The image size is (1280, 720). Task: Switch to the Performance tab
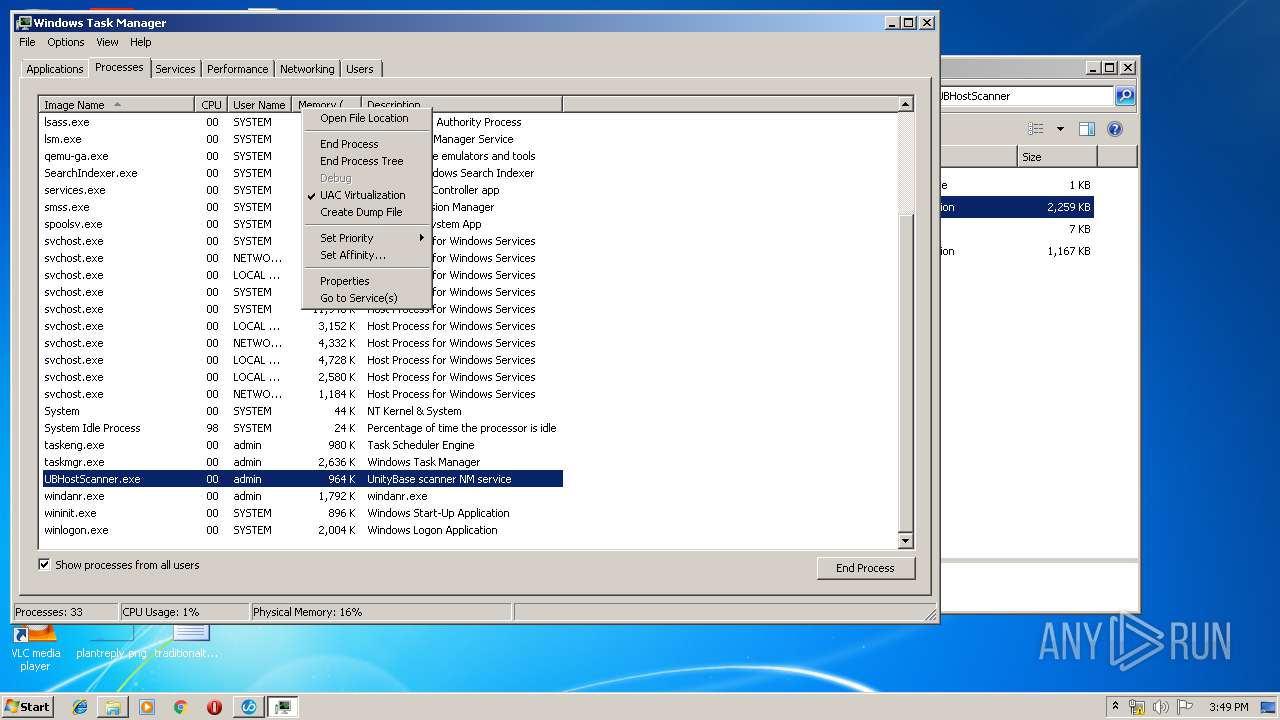pos(238,69)
